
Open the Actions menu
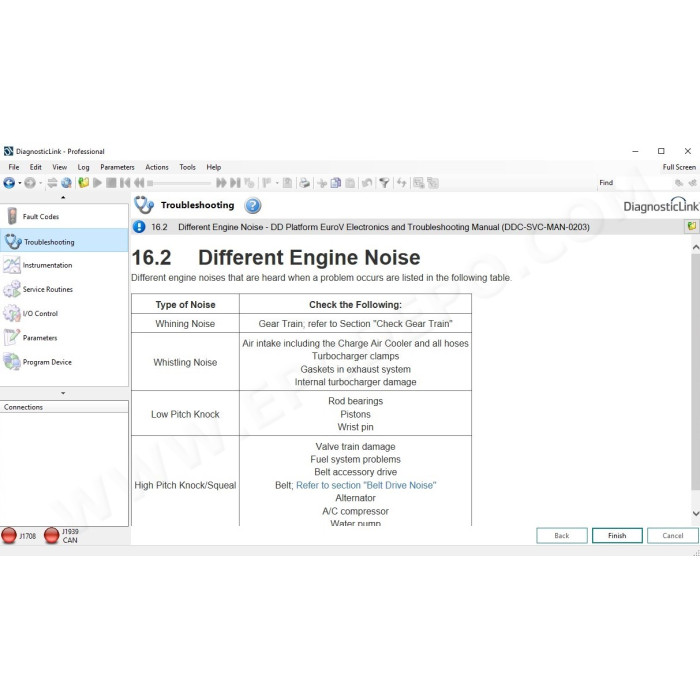pyautogui.click(x=157, y=167)
